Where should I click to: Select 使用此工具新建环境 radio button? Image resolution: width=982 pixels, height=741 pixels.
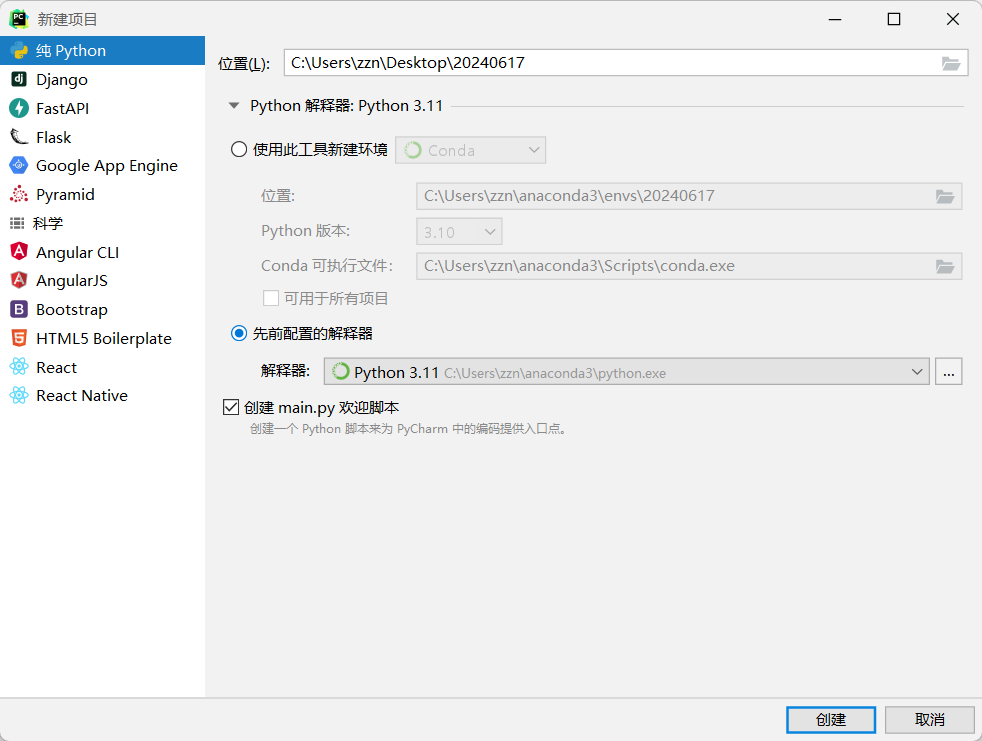coord(239,150)
